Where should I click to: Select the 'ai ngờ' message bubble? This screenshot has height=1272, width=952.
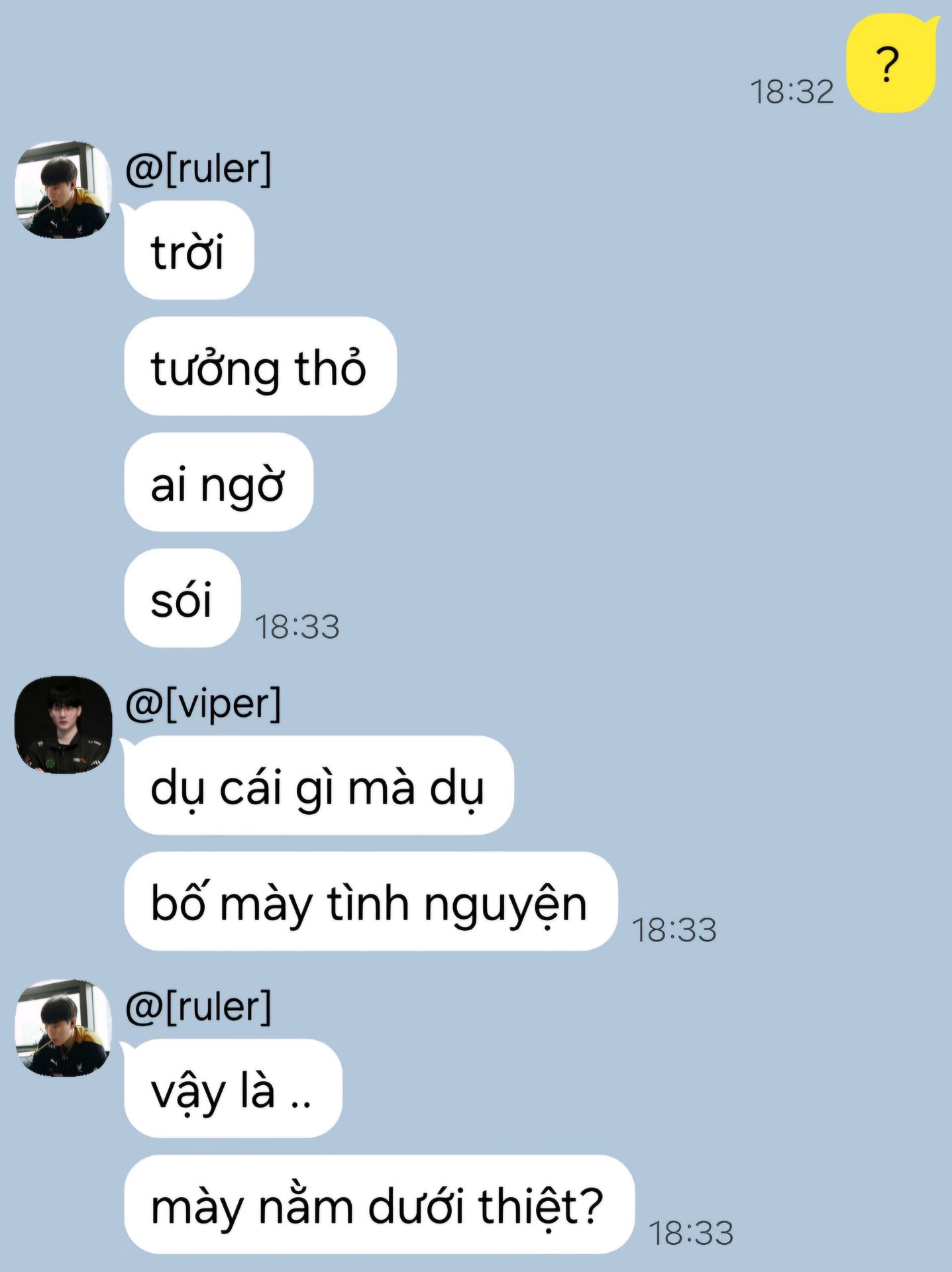coord(218,482)
